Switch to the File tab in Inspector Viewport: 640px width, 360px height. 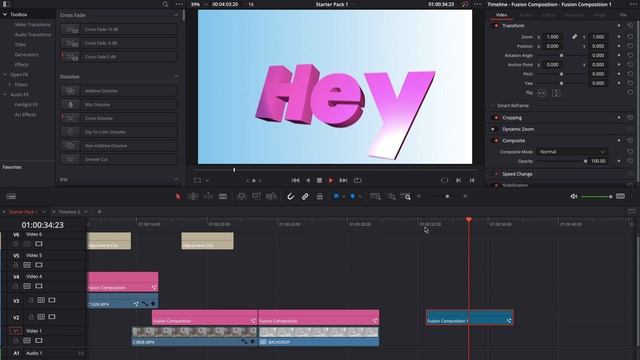[x=623, y=15]
